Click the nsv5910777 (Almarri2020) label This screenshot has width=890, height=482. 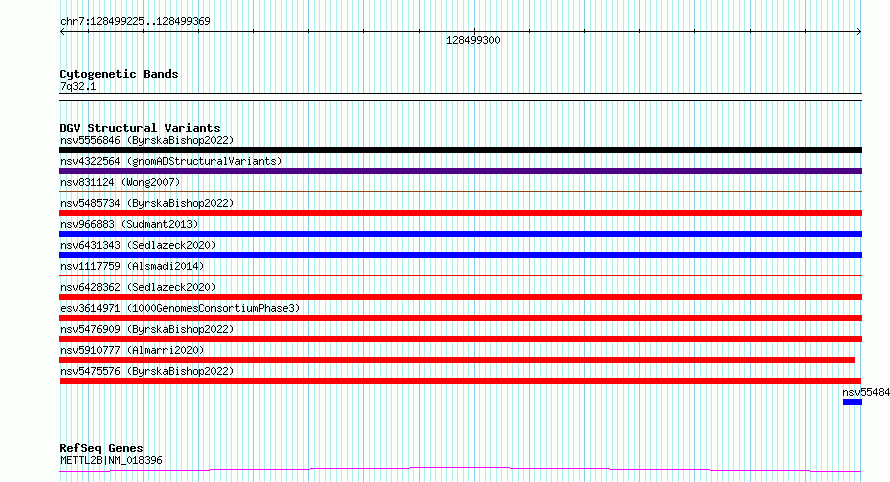coord(132,350)
